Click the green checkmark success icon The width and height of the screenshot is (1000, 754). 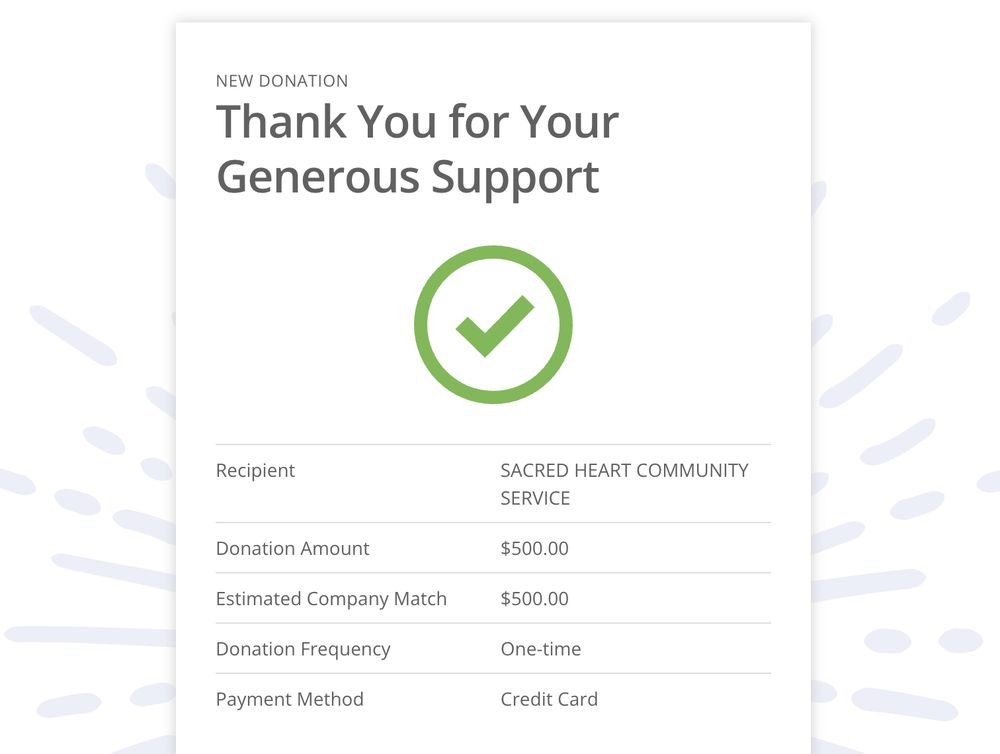point(494,325)
